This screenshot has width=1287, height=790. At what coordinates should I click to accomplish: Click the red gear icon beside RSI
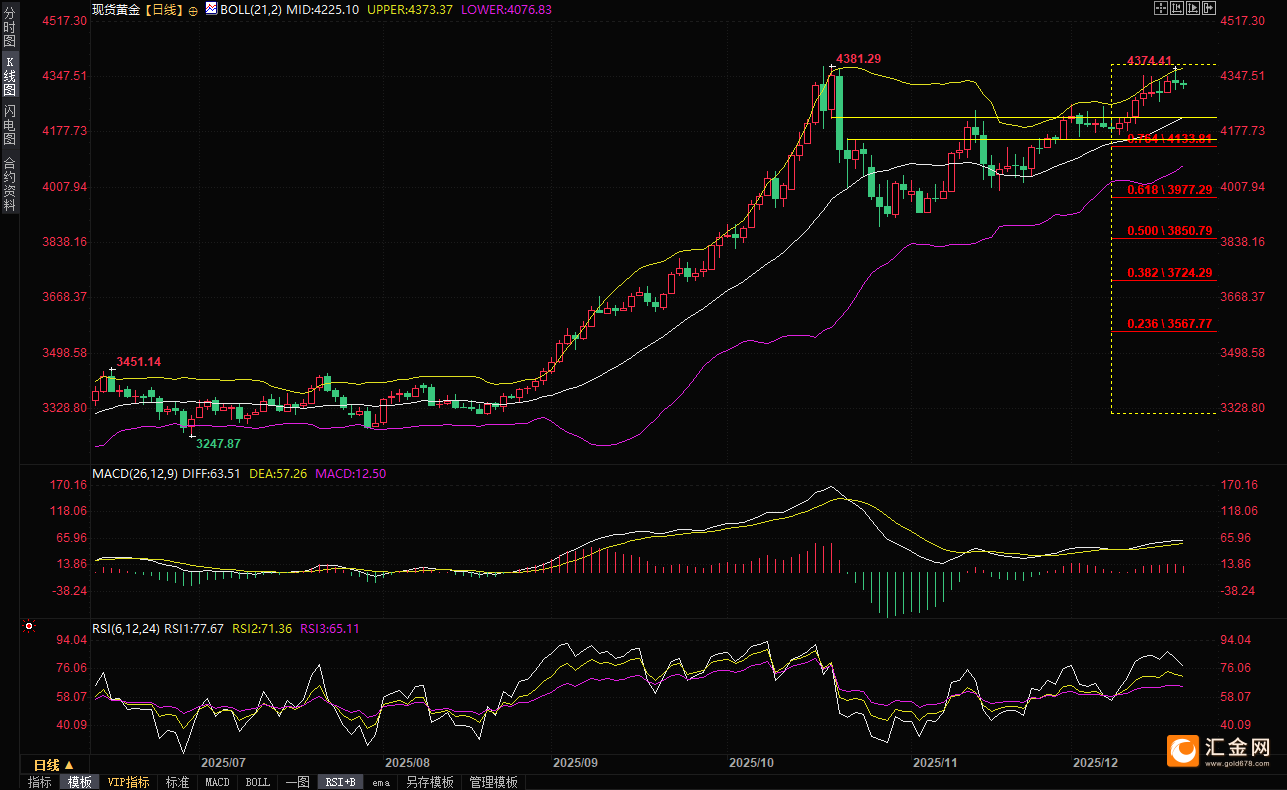tap(28, 628)
